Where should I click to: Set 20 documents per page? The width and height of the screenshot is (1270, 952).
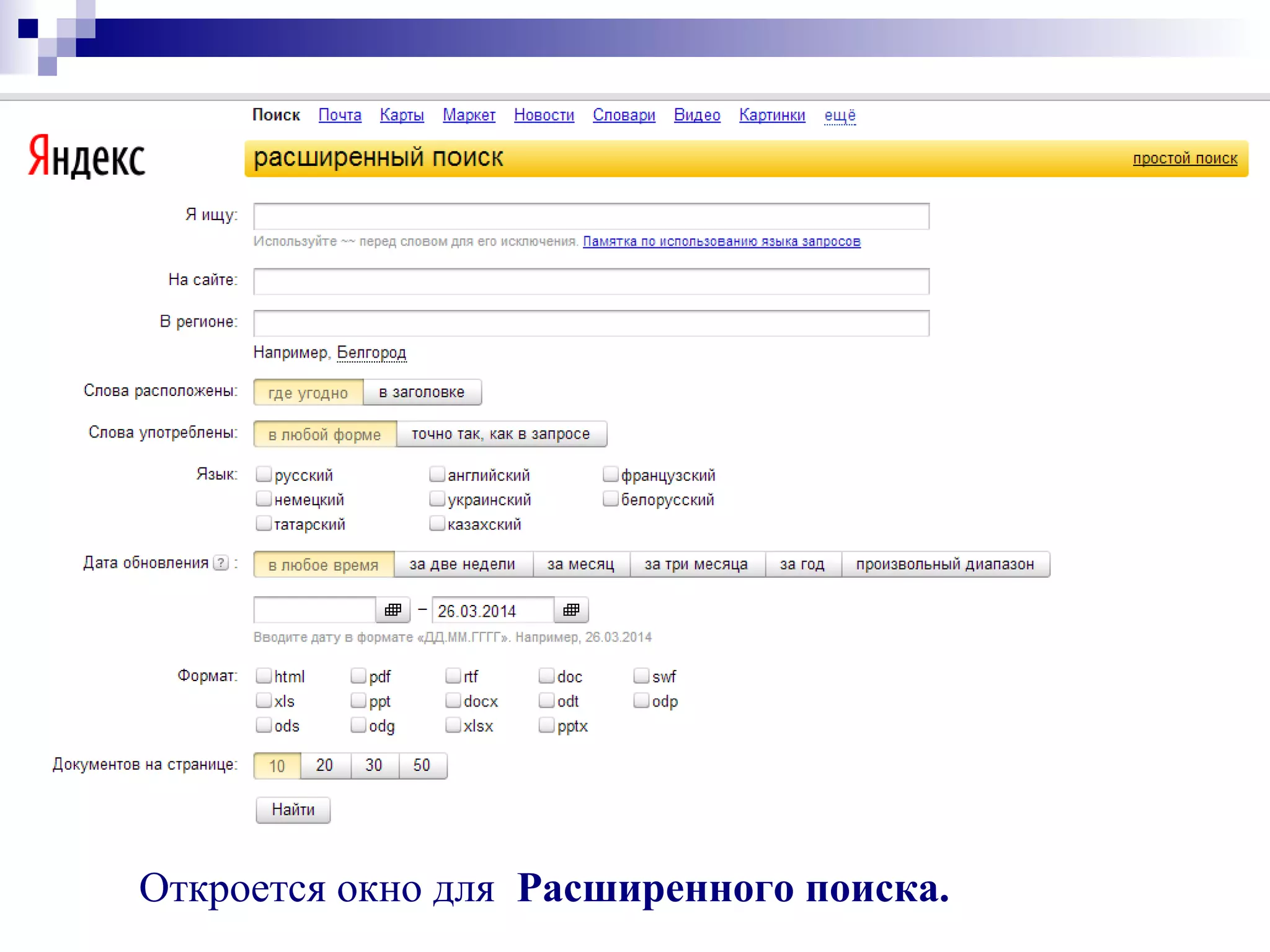[325, 765]
